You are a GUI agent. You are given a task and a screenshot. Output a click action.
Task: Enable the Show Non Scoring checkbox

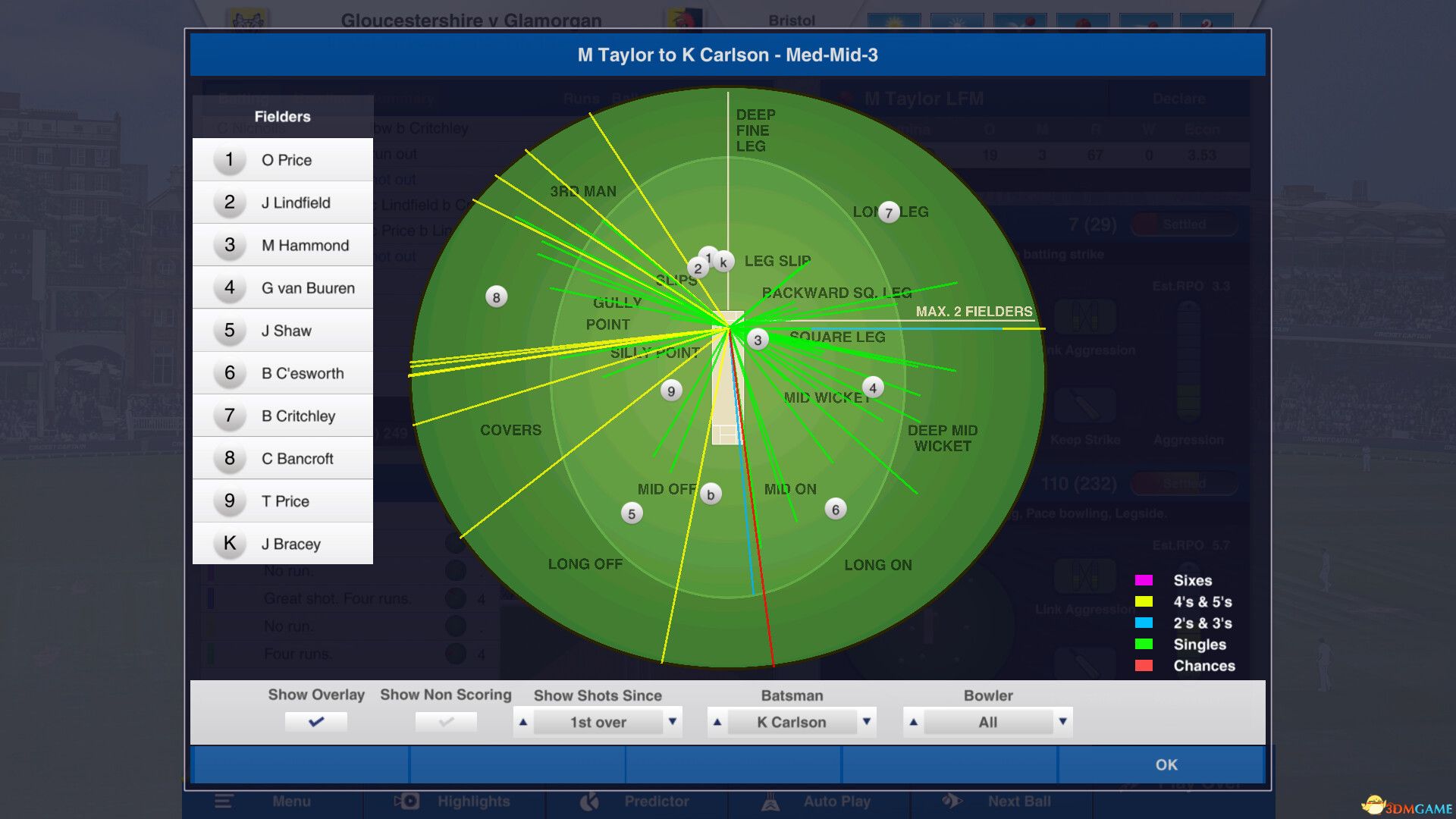point(444,722)
